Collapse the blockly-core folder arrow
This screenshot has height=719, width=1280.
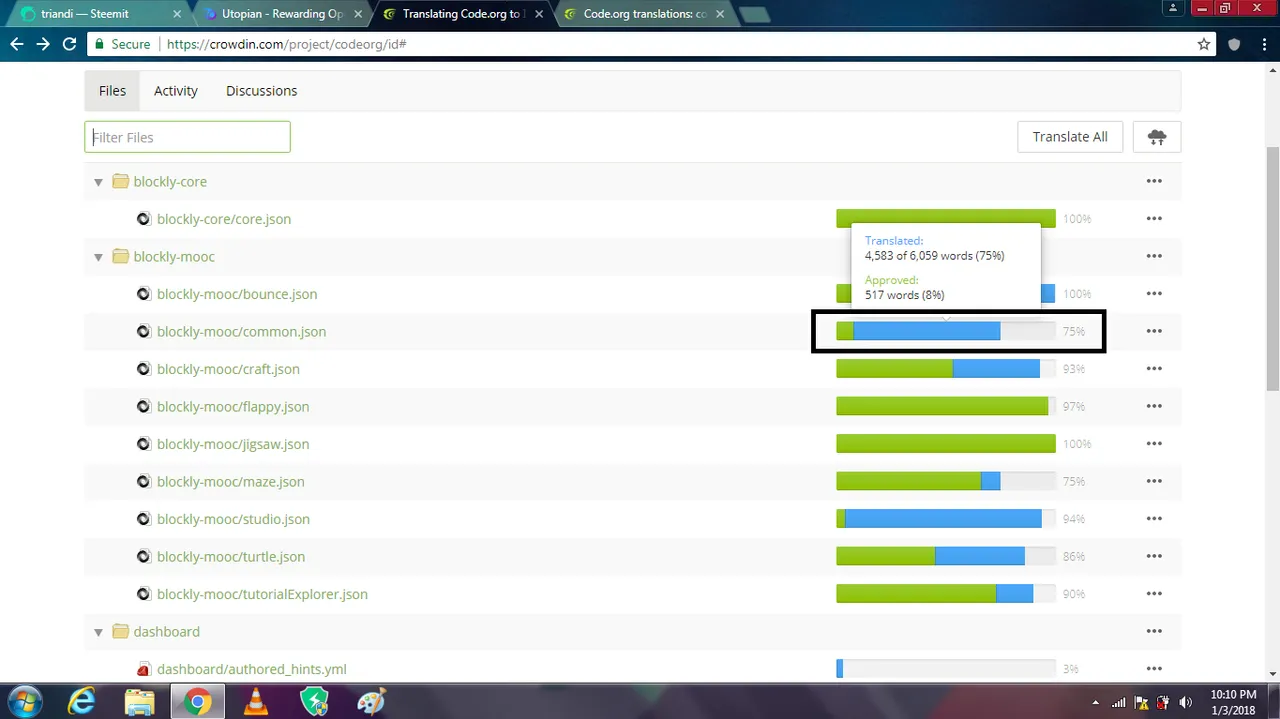(x=98, y=182)
